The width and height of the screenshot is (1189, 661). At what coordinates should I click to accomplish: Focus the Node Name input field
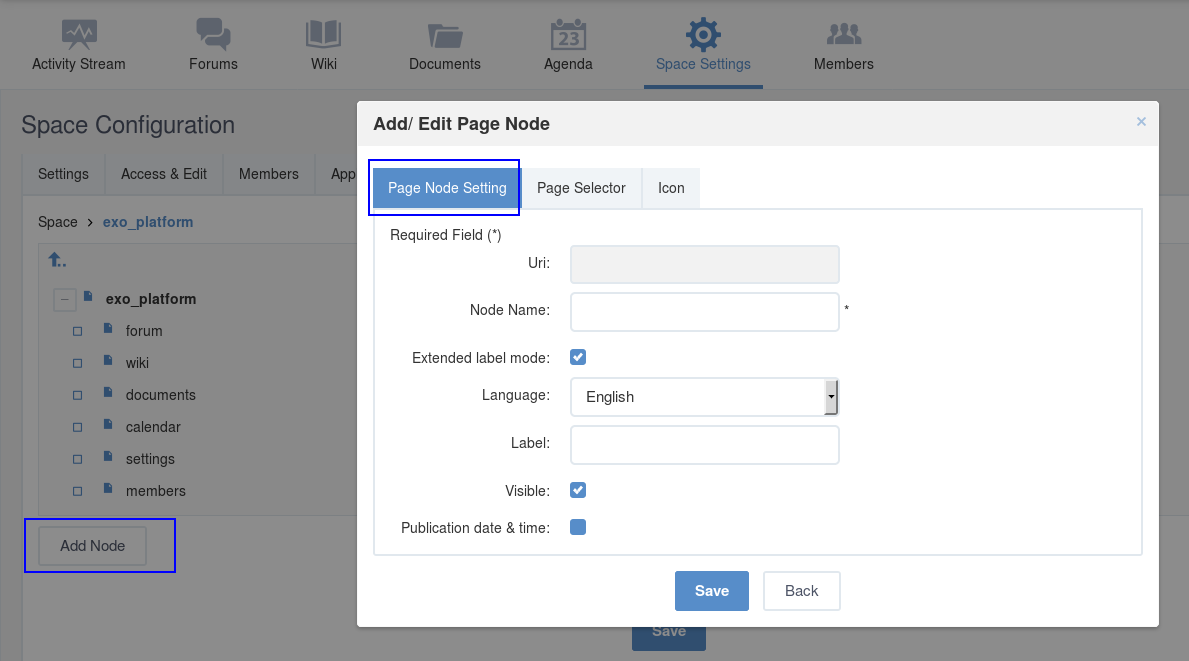tap(704, 312)
